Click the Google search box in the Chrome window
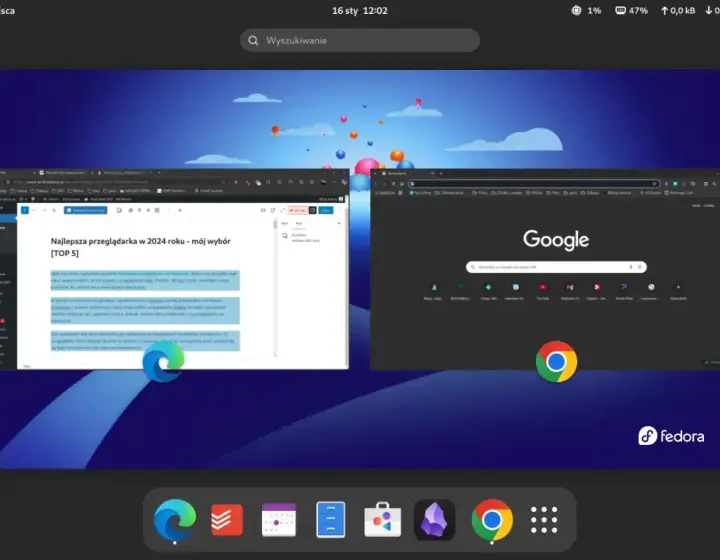The image size is (720, 560). [x=556, y=267]
